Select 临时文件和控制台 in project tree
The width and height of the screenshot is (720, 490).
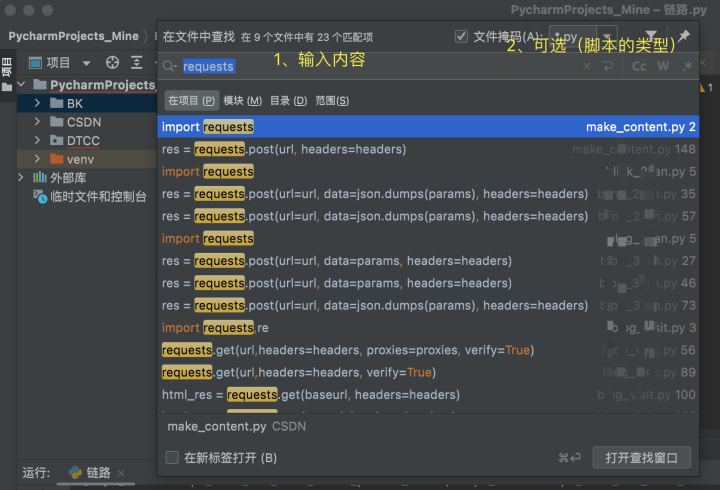tap(90, 197)
